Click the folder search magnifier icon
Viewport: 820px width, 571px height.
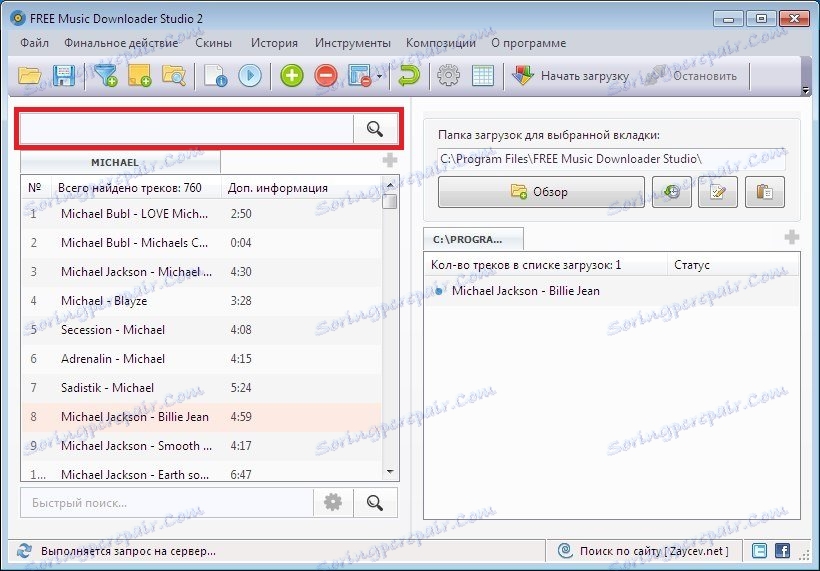pyautogui.click(x=174, y=76)
